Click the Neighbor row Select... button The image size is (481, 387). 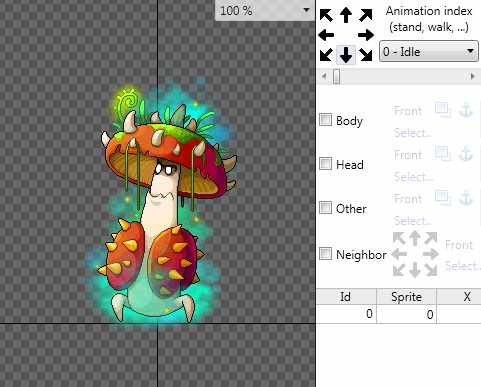tap(463, 266)
